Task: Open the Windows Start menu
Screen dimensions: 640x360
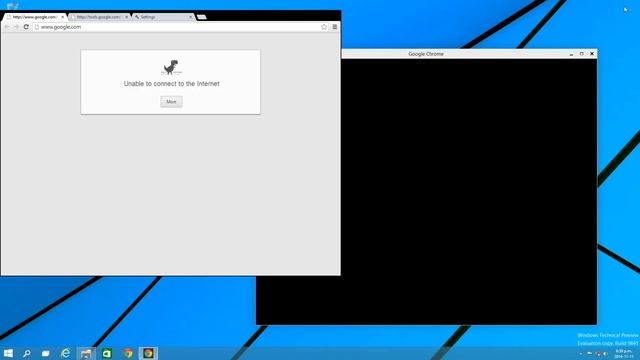Action: coord(8,353)
